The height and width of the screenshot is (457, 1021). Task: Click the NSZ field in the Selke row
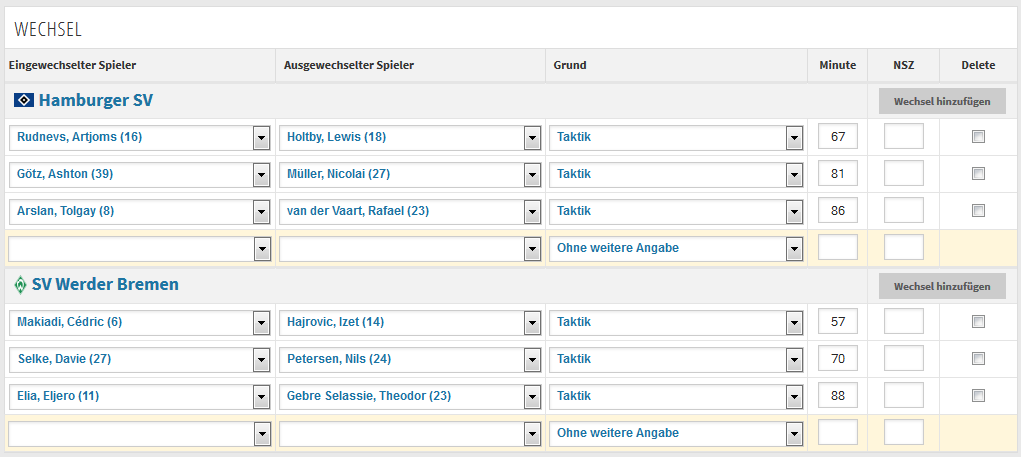[904, 359]
